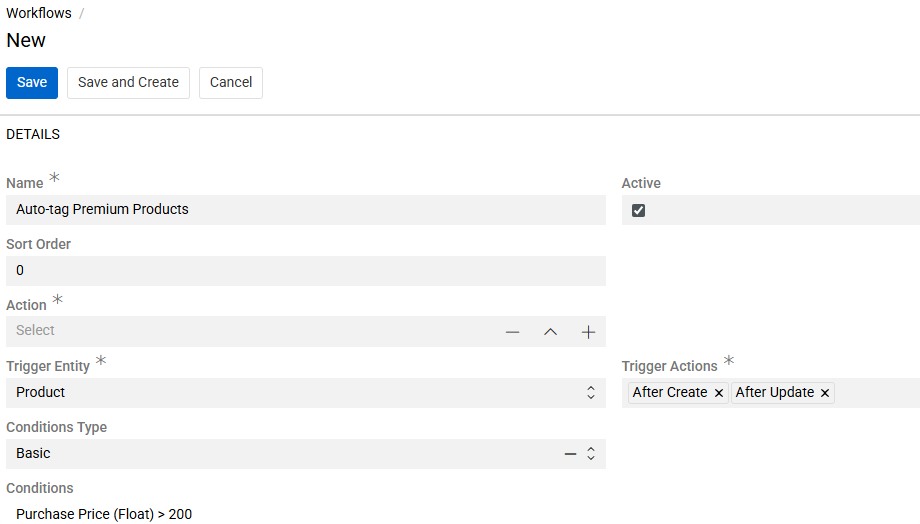Image resolution: width=920 pixels, height=524 pixels.
Task: Cancel the new workflow form
Action: 231,83
